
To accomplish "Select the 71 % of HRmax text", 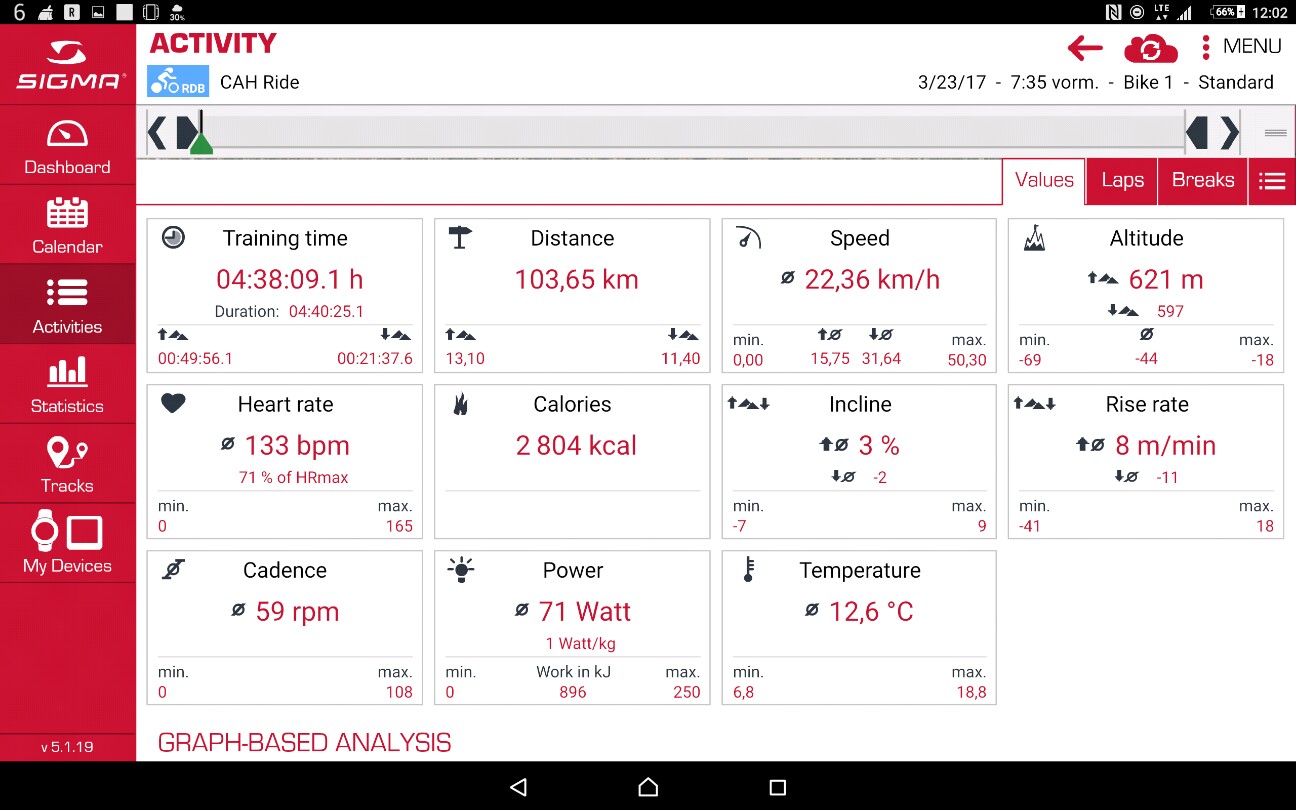I will coord(293,477).
